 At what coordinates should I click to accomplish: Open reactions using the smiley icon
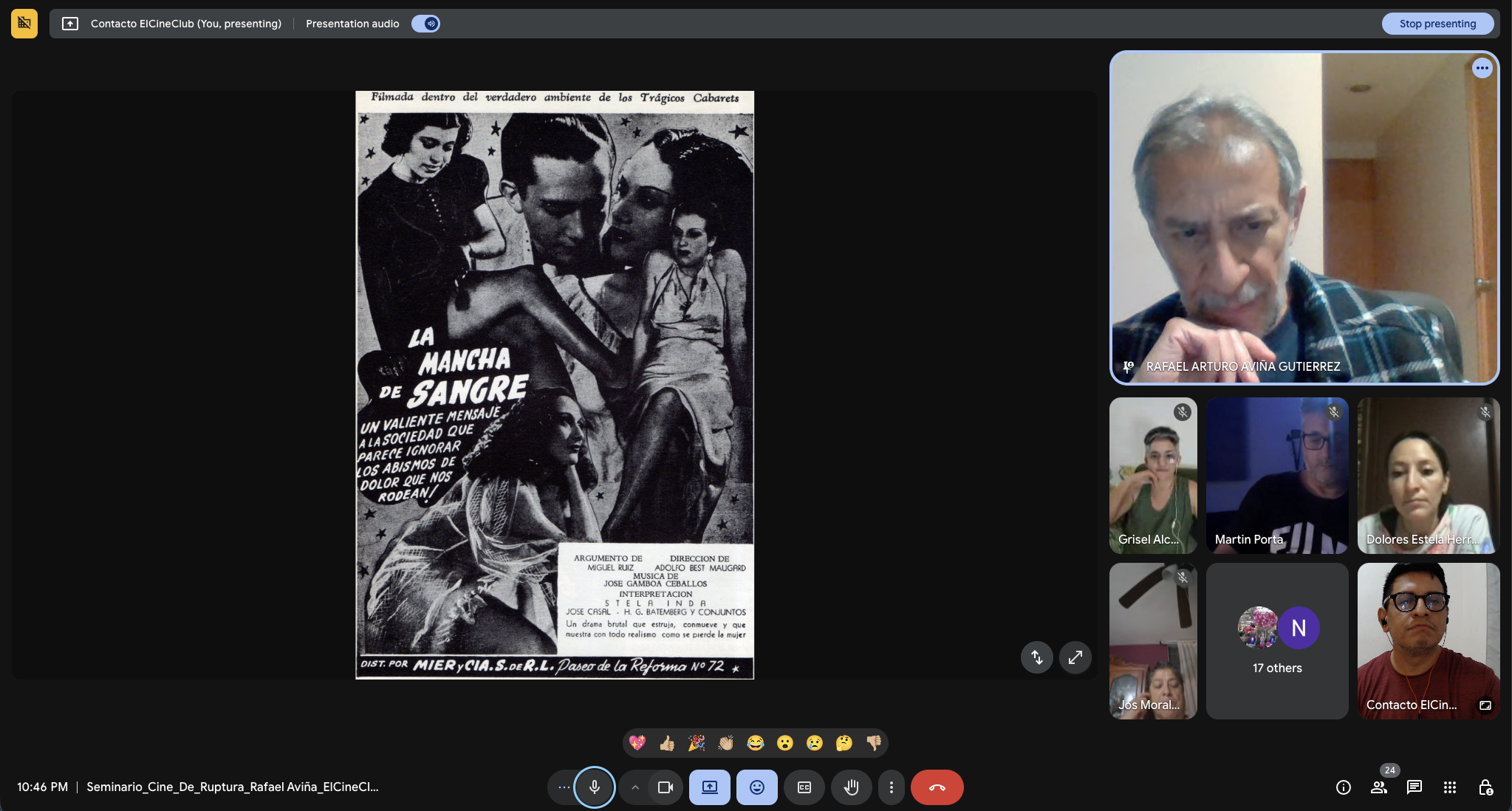(x=756, y=787)
